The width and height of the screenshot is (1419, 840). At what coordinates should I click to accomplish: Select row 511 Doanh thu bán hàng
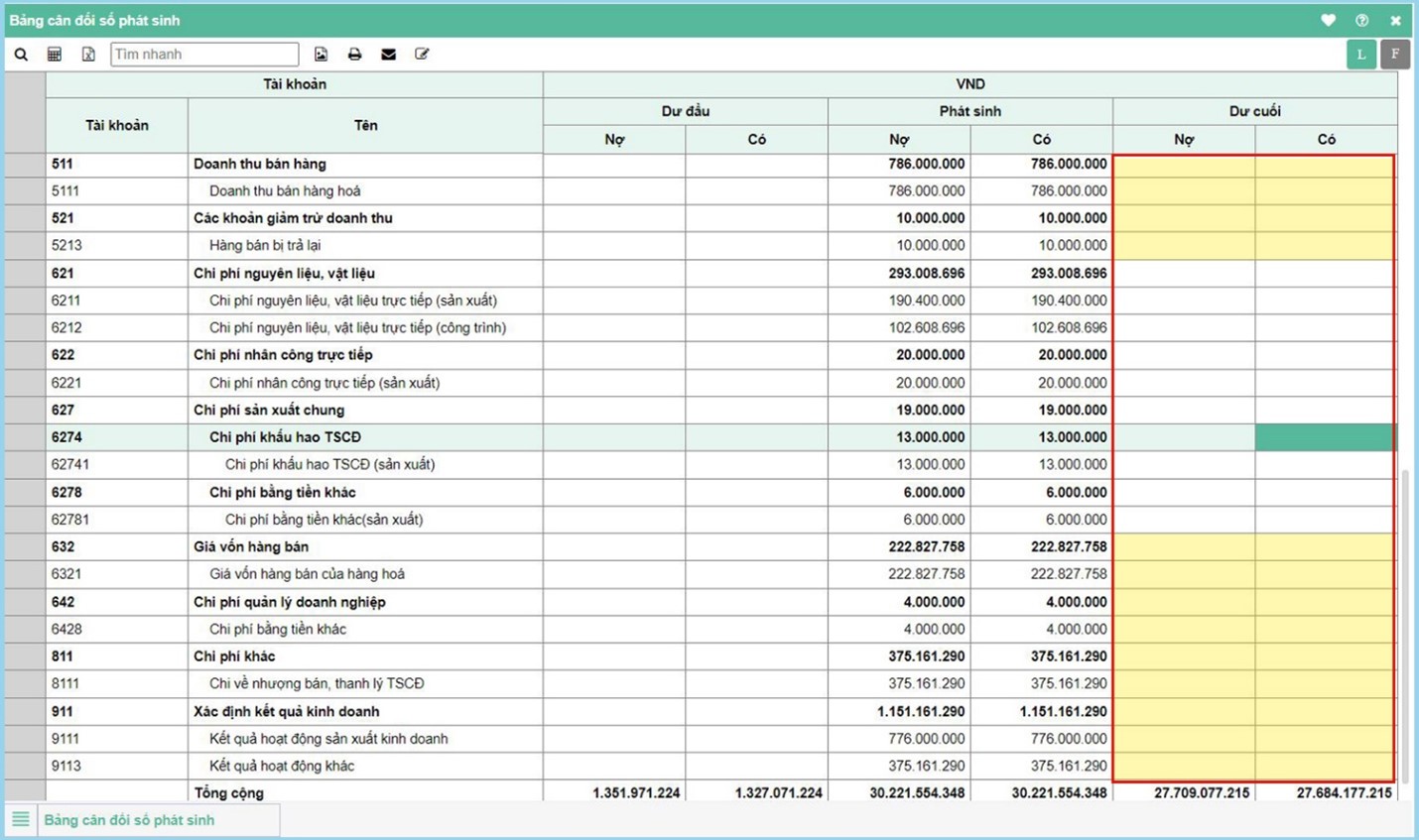point(259,164)
